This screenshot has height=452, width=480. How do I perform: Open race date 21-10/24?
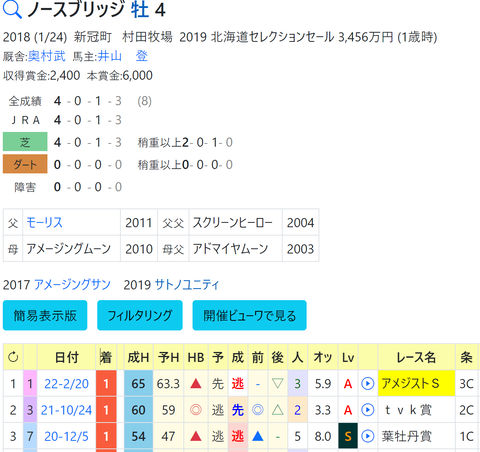(66, 410)
